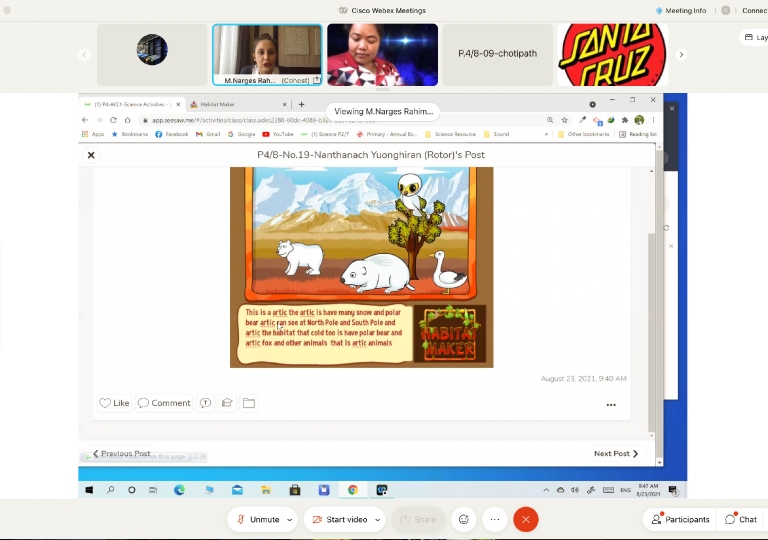Click the Unmute microphone button
The width and height of the screenshot is (768, 540).
pyautogui.click(x=258, y=519)
